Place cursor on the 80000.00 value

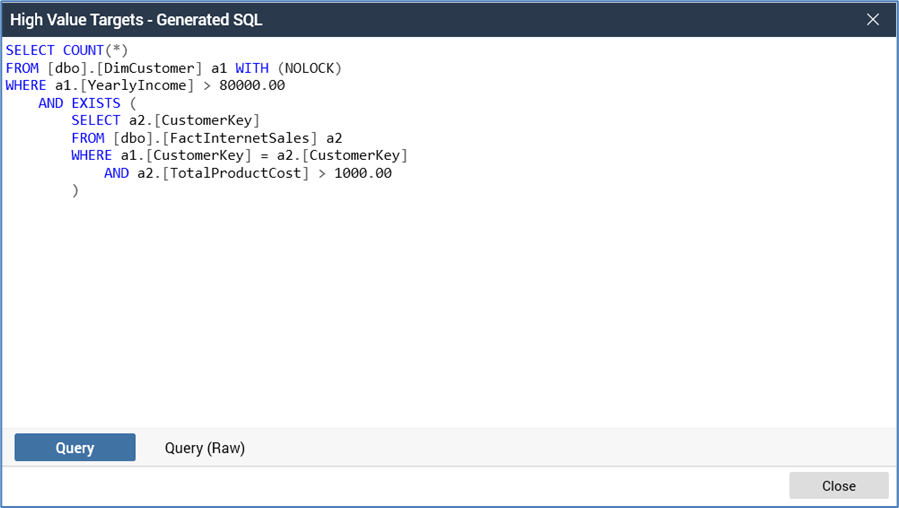pos(252,85)
